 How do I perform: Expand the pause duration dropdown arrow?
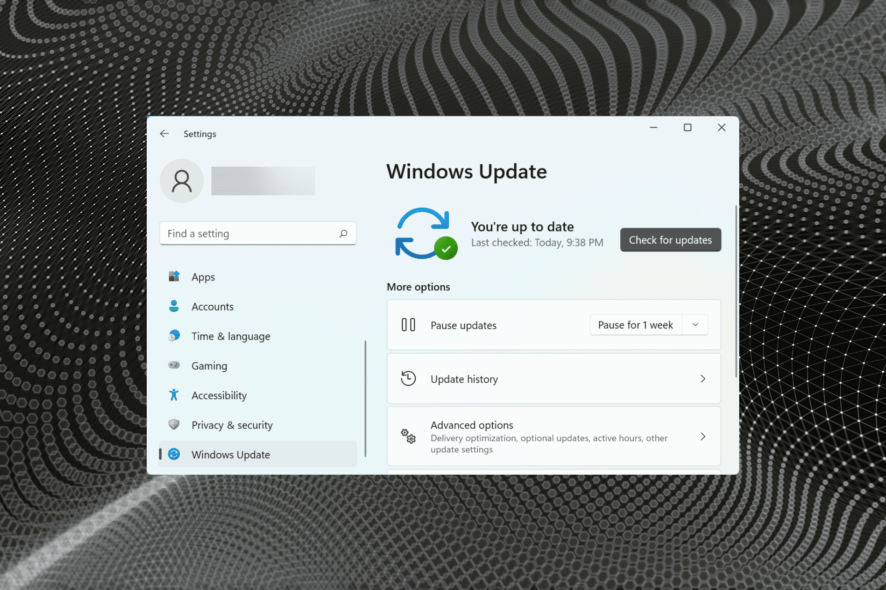pos(695,325)
